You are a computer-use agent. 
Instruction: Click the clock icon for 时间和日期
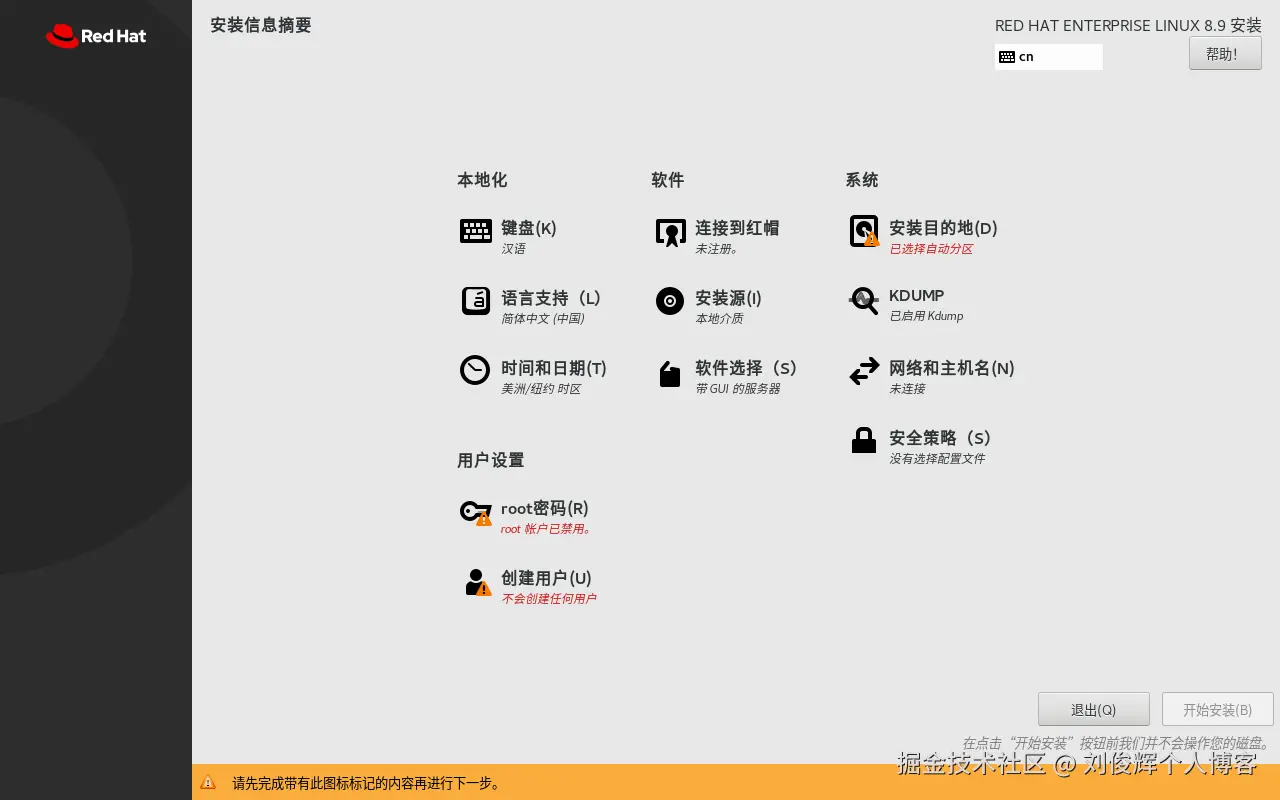[475, 370]
